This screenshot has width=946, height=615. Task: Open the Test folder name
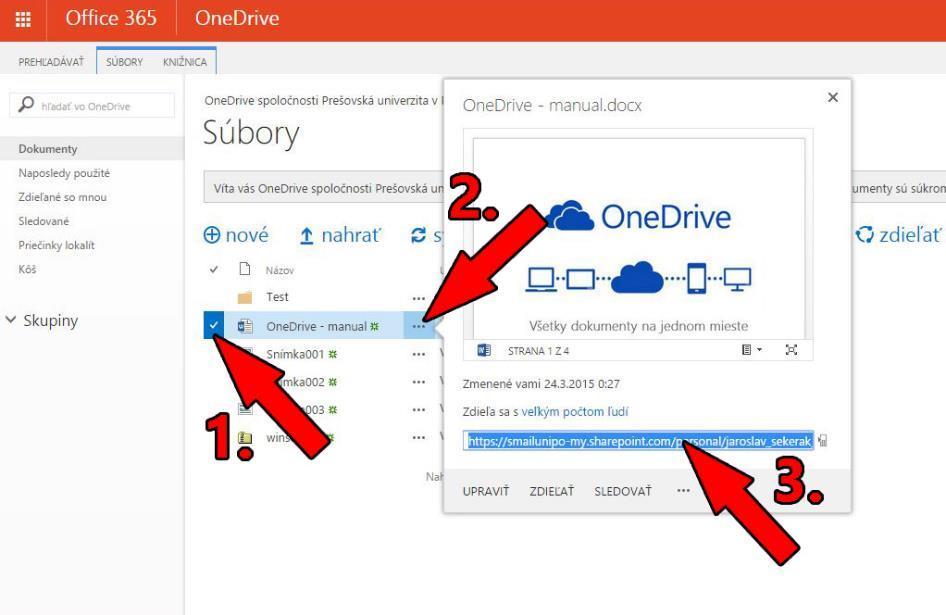278,297
